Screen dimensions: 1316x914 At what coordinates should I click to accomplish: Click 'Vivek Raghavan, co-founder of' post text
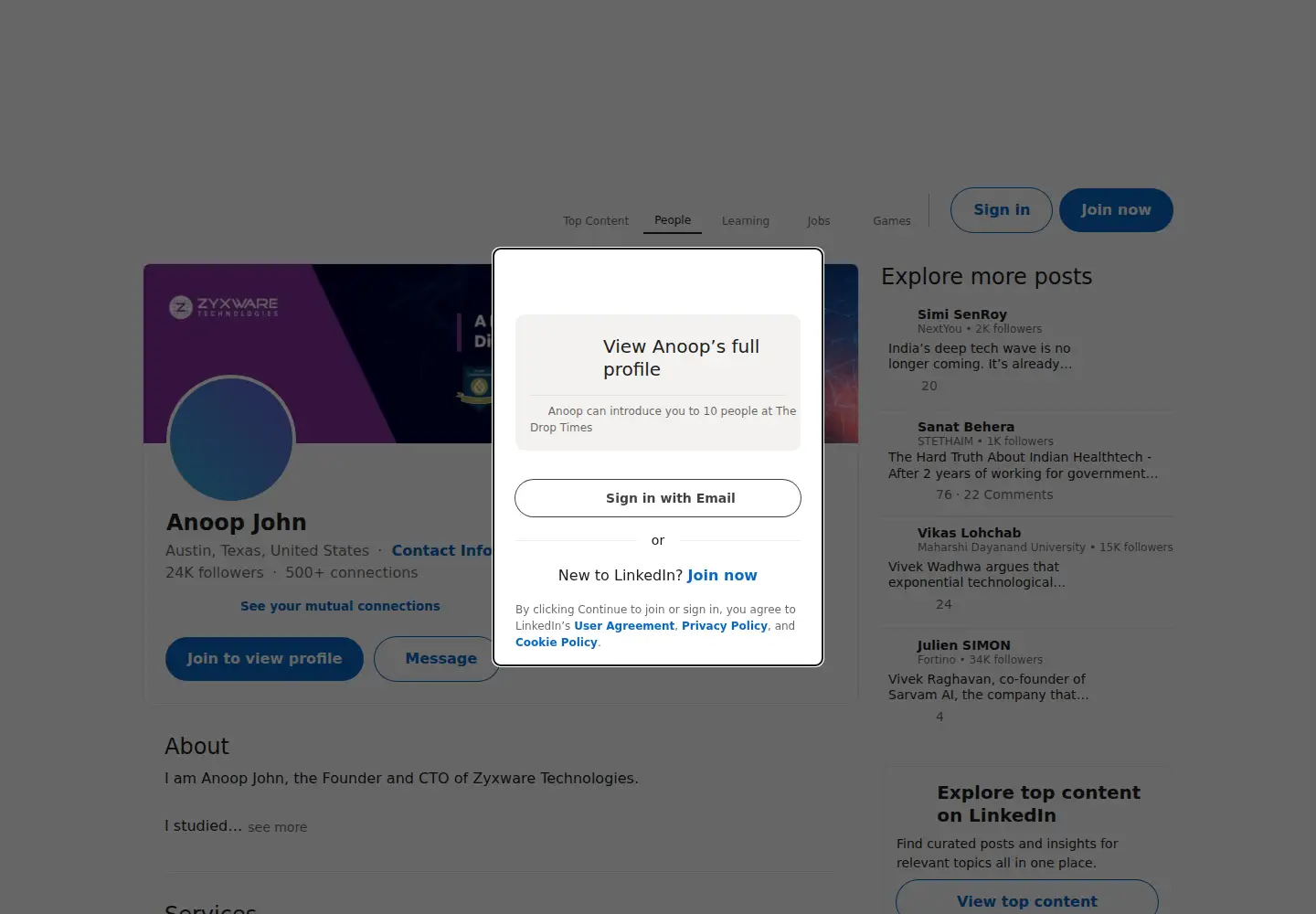pyautogui.click(x=989, y=686)
